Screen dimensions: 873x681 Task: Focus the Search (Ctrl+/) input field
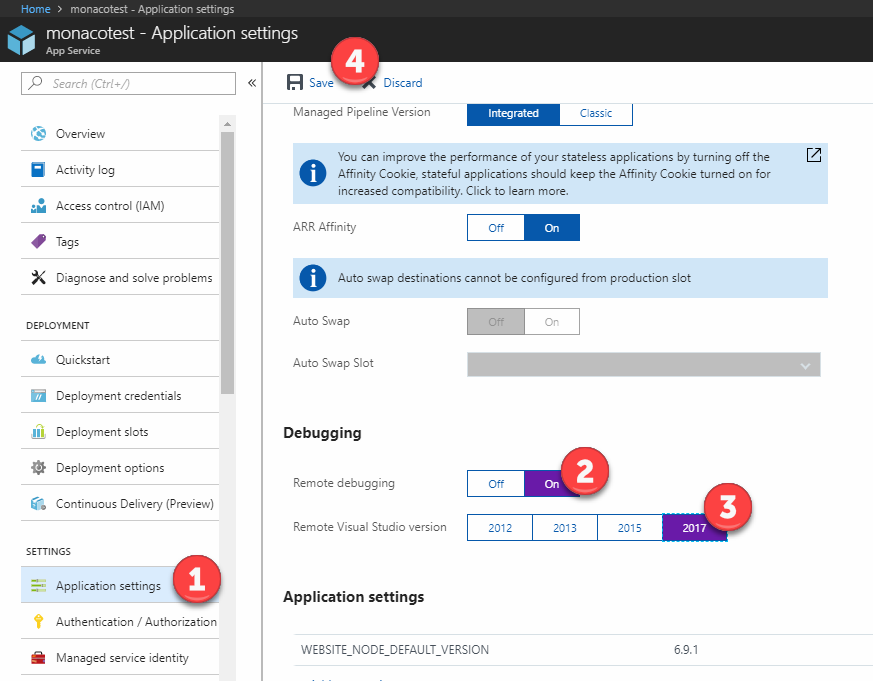129,84
